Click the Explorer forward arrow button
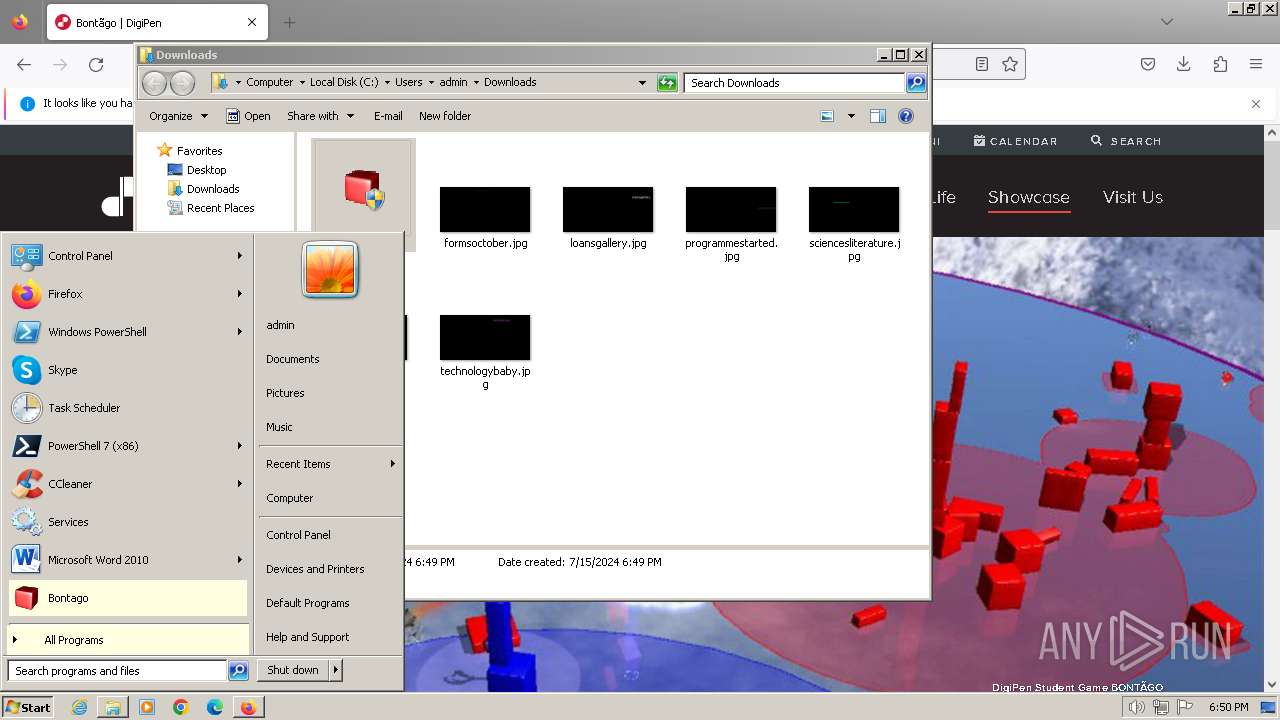Screen dimensions: 1280x720 click(x=182, y=83)
